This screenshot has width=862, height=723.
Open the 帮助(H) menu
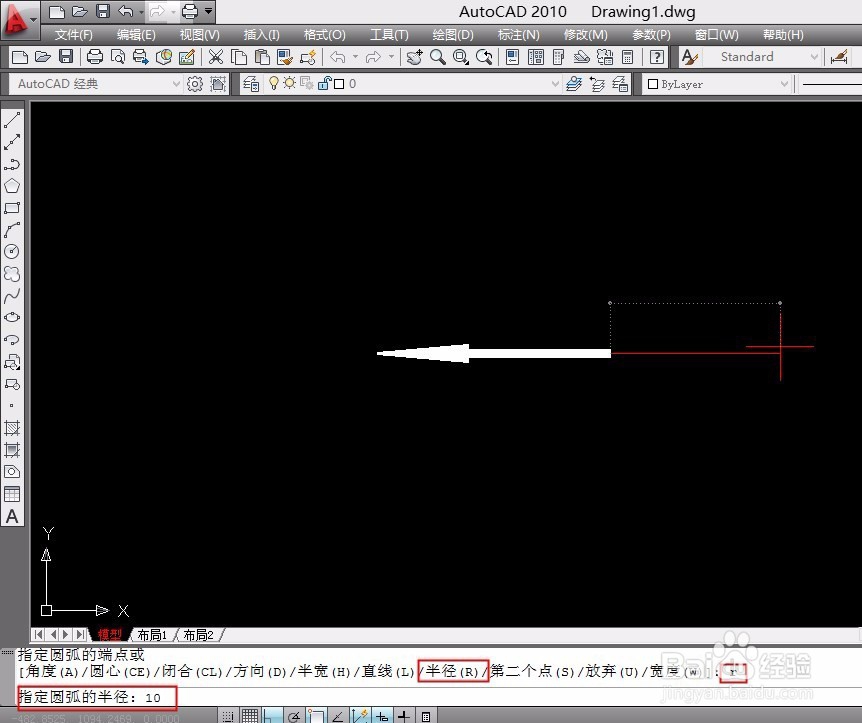(x=783, y=35)
